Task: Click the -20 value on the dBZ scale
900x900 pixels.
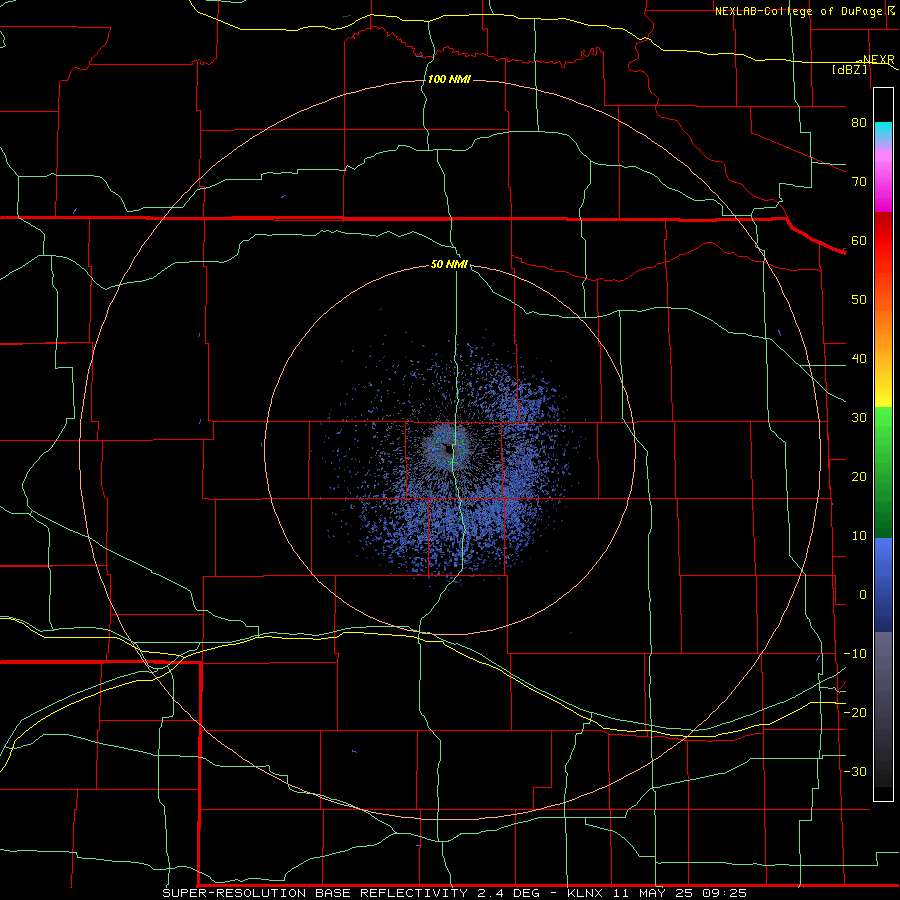Action: click(x=855, y=712)
